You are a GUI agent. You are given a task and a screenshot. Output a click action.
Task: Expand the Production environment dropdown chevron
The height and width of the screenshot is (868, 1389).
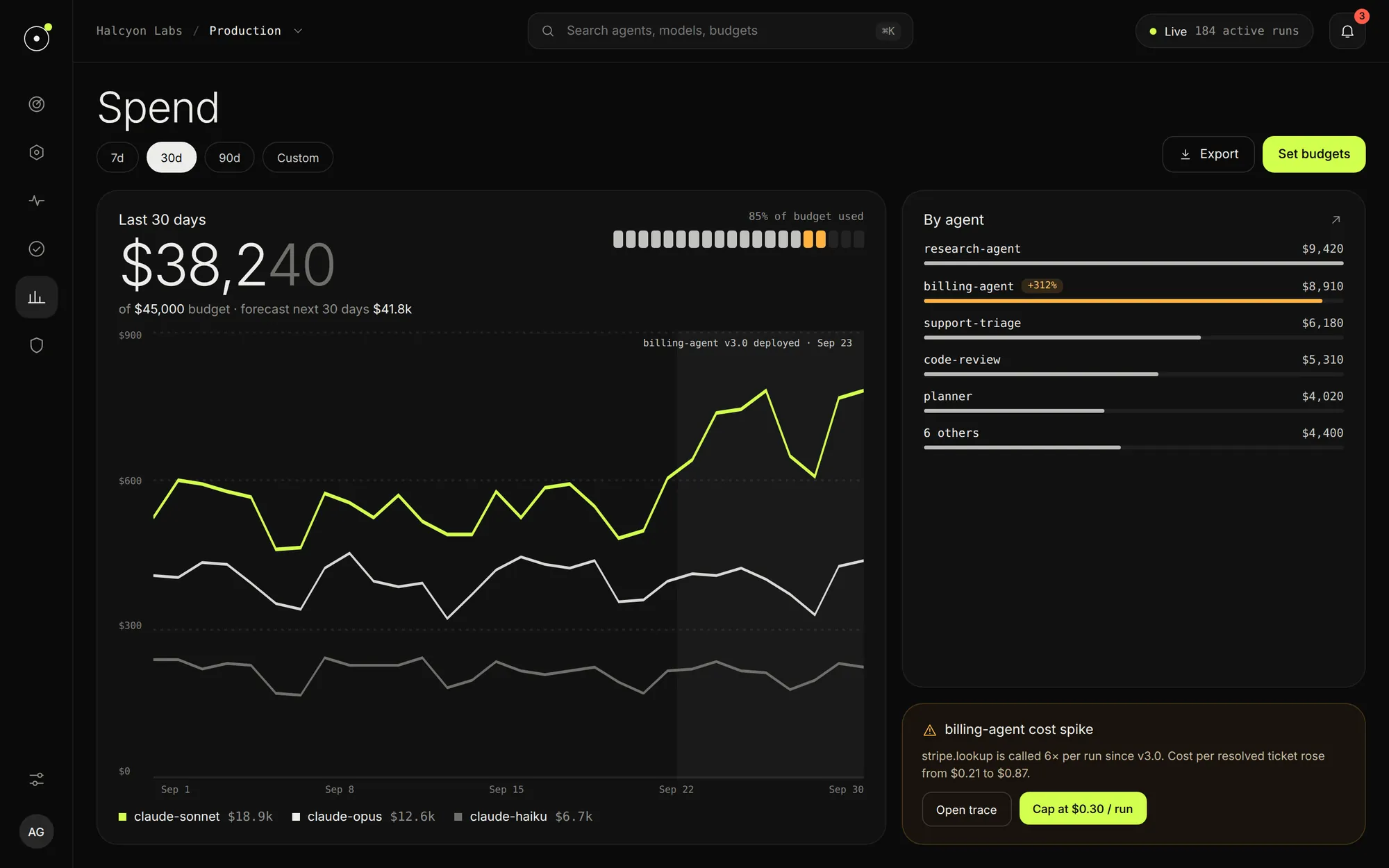click(x=298, y=31)
